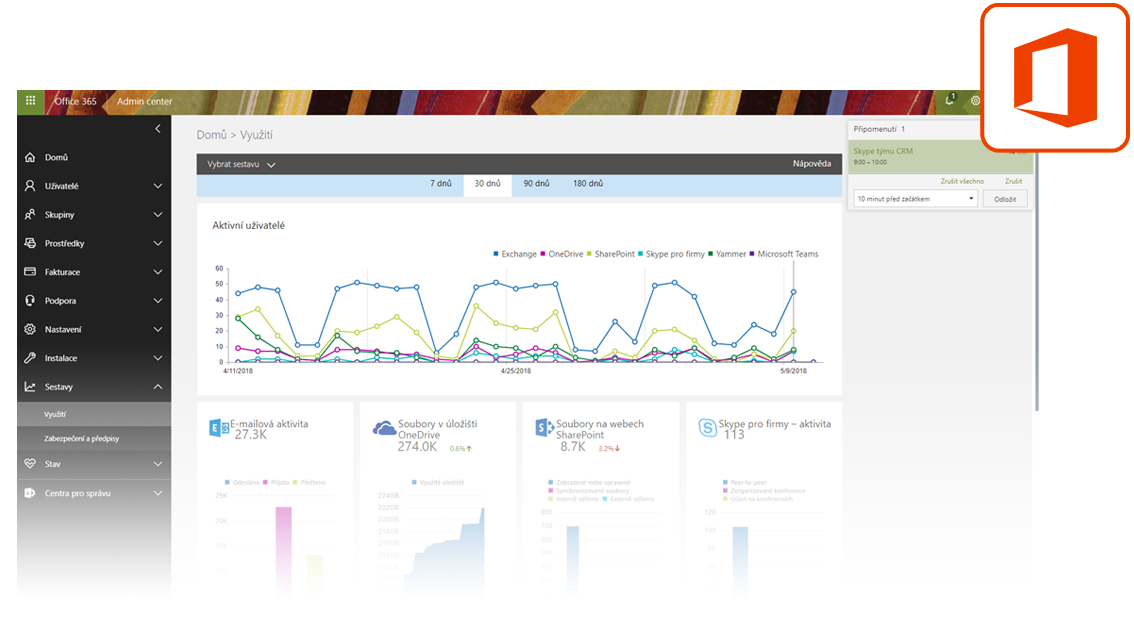Viewport: 1134px width, 624px height.
Task: Open the Soubory v úložišti OneDrive title
Action: click(x=438, y=429)
